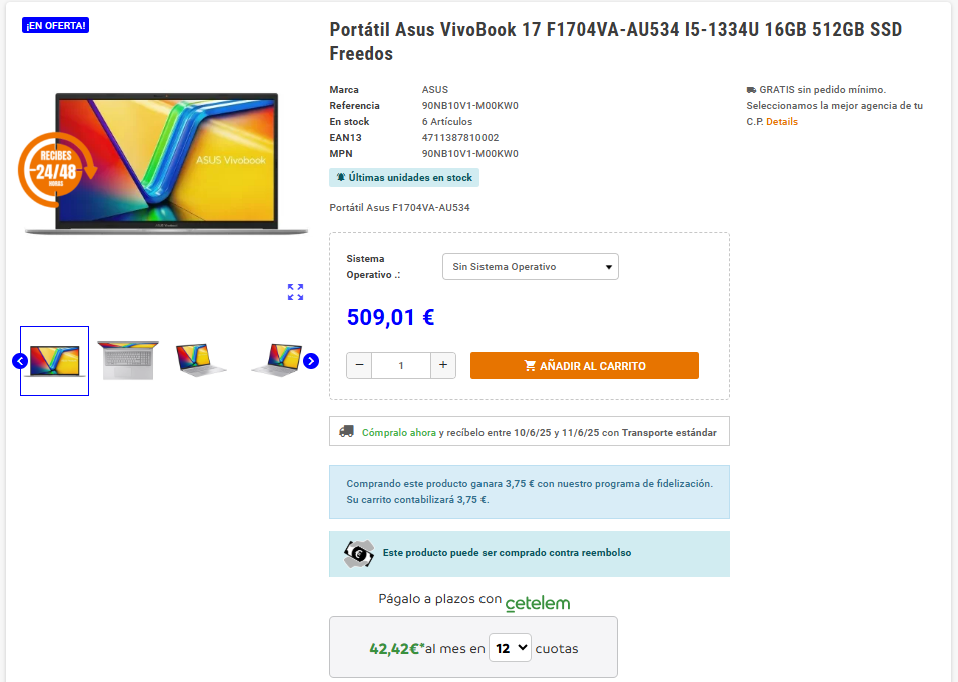
Task: Increase quantity with the plus button
Action: 443,365
